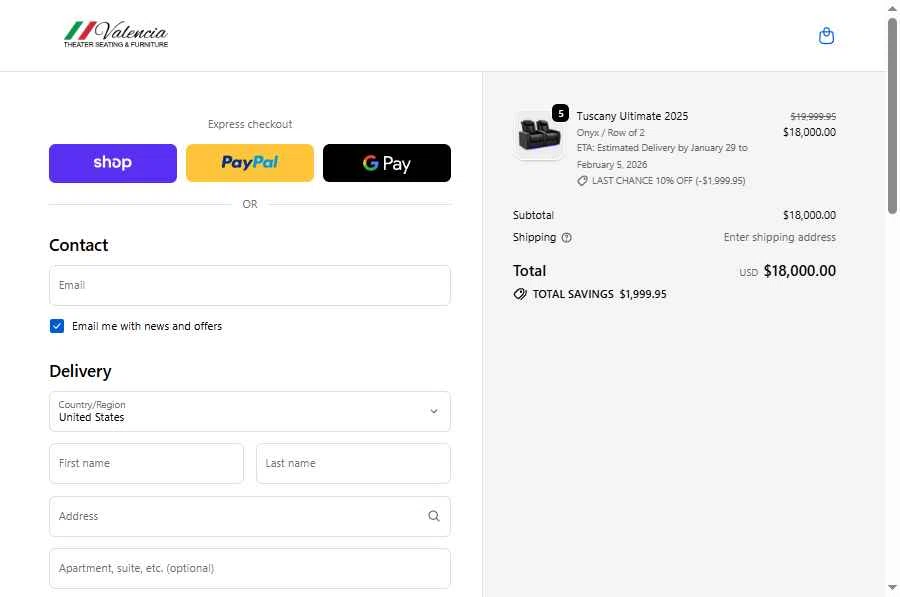Click the Valencia Theater Seating logo

click(x=116, y=34)
